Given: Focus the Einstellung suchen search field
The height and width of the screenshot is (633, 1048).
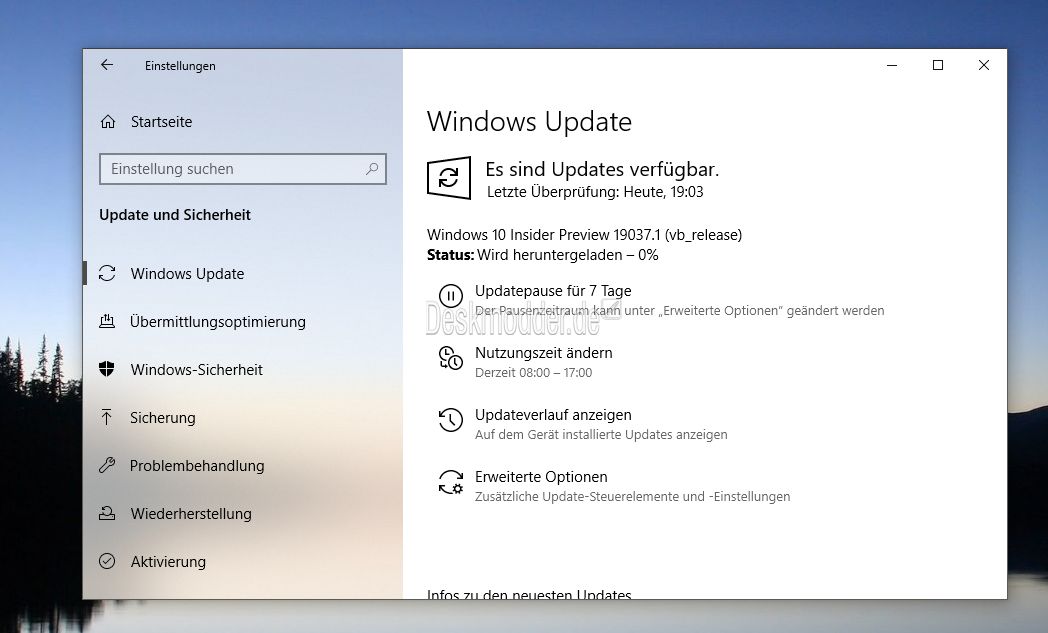Looking at the screenshot, I should [243, 169].
